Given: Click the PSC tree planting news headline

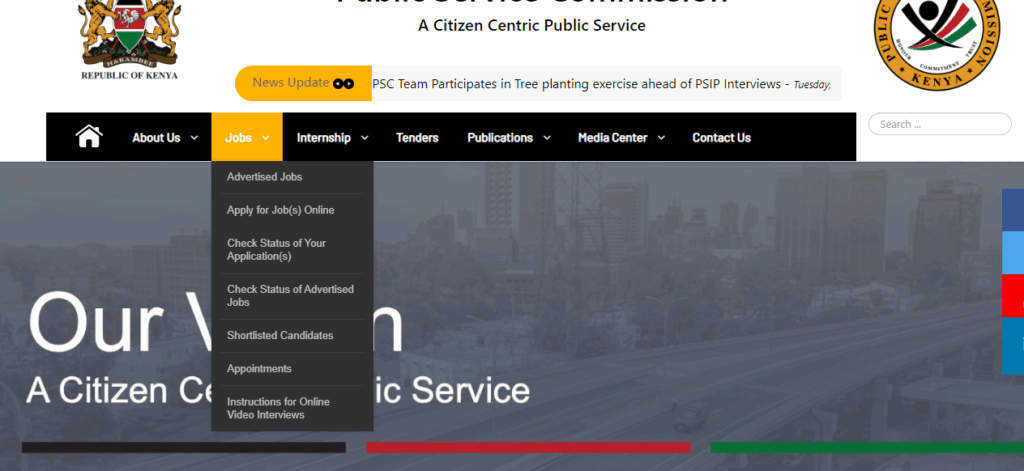Looking at the screenshot, I should click(x=577, y=84).
